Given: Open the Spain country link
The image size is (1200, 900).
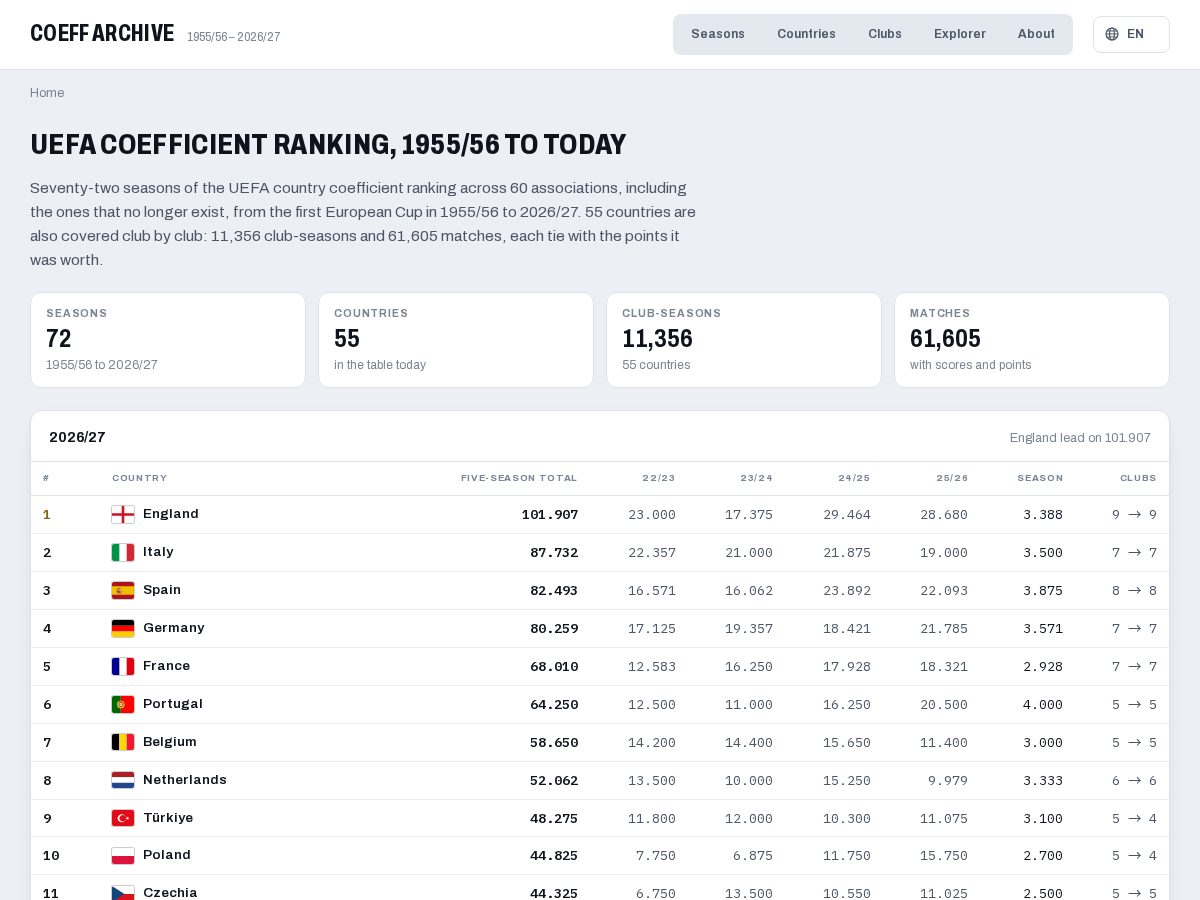Looking at the screenshot, I should (x=162, y=590).
